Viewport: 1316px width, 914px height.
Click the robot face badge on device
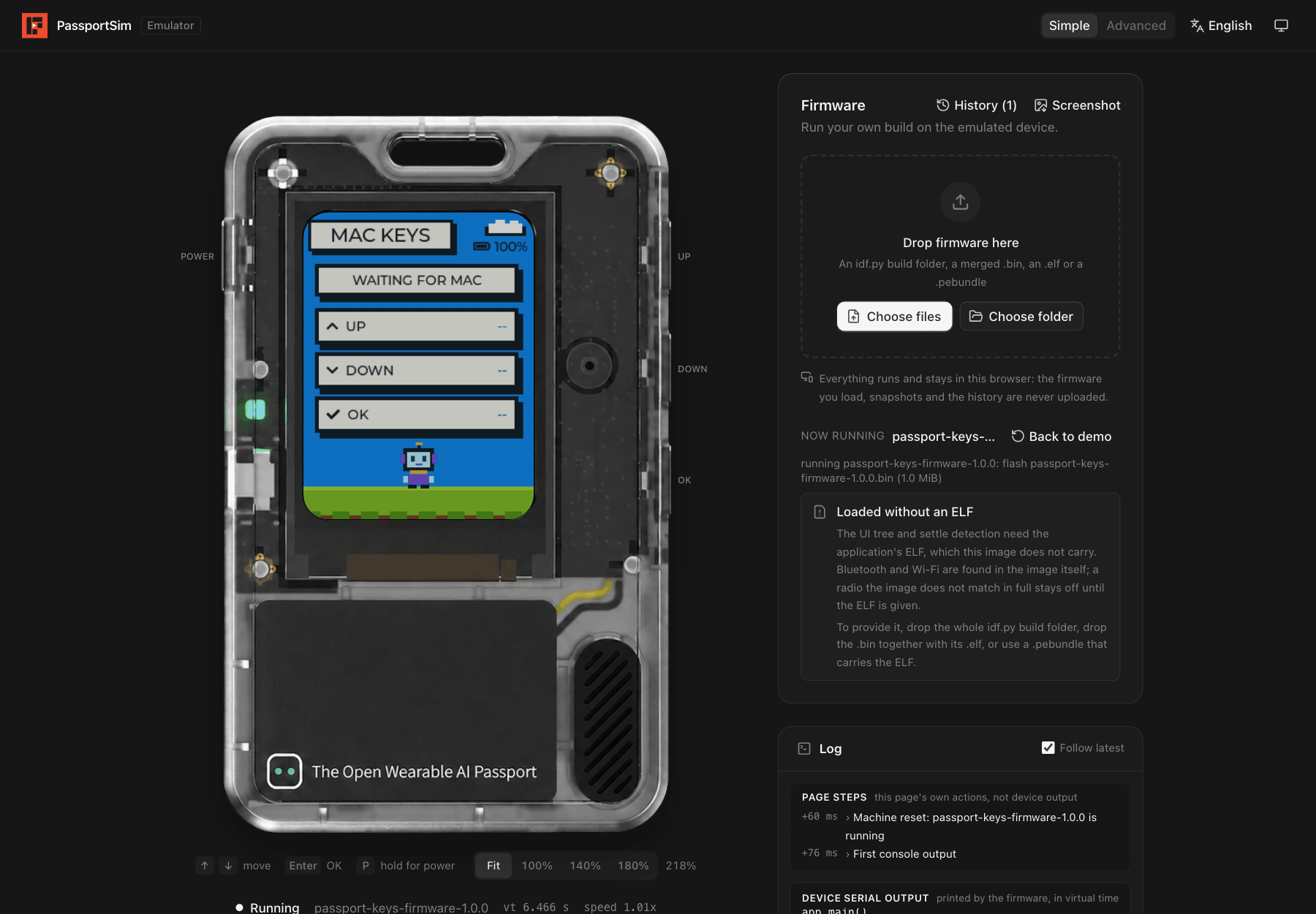pyautogui.click(x=284, y=771)
